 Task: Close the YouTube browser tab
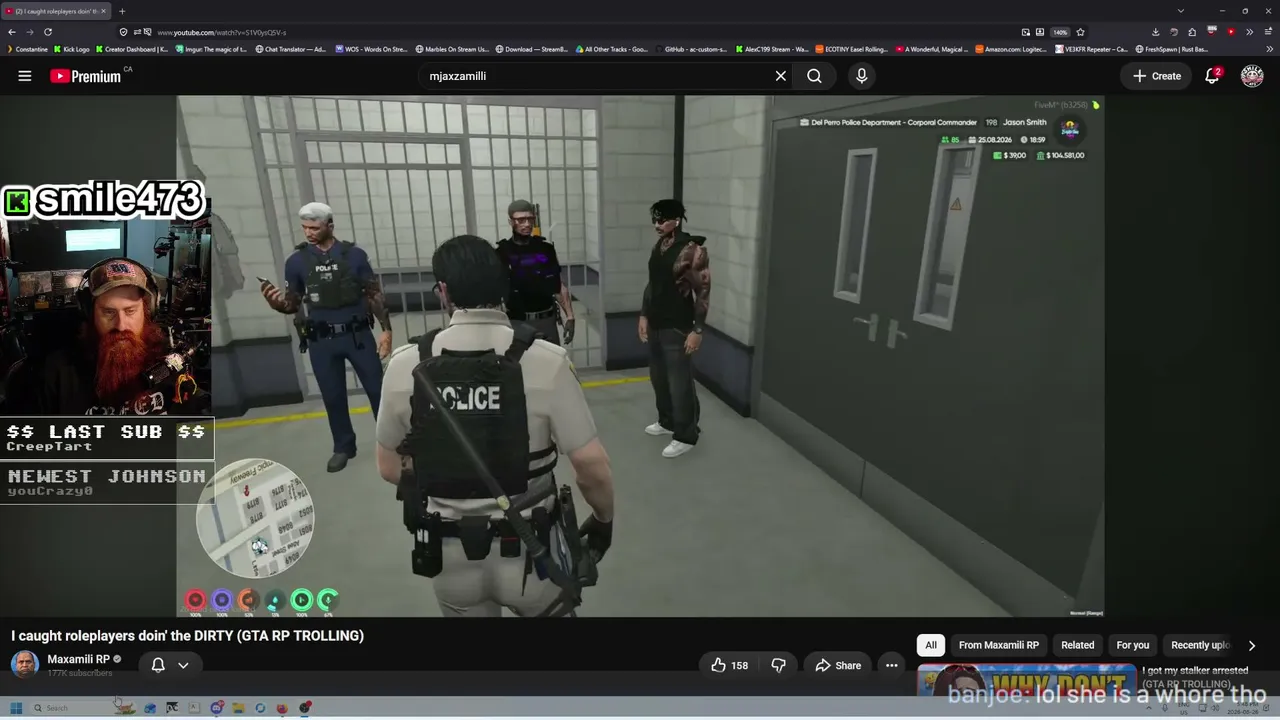103,11
